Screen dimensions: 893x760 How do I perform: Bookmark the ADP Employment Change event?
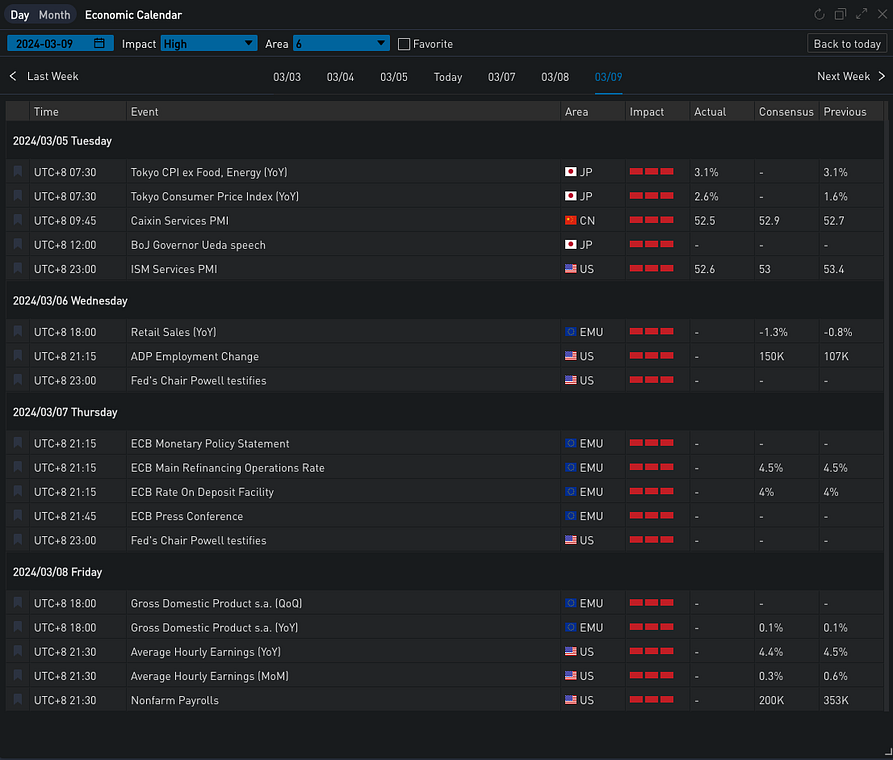[18, 356]
